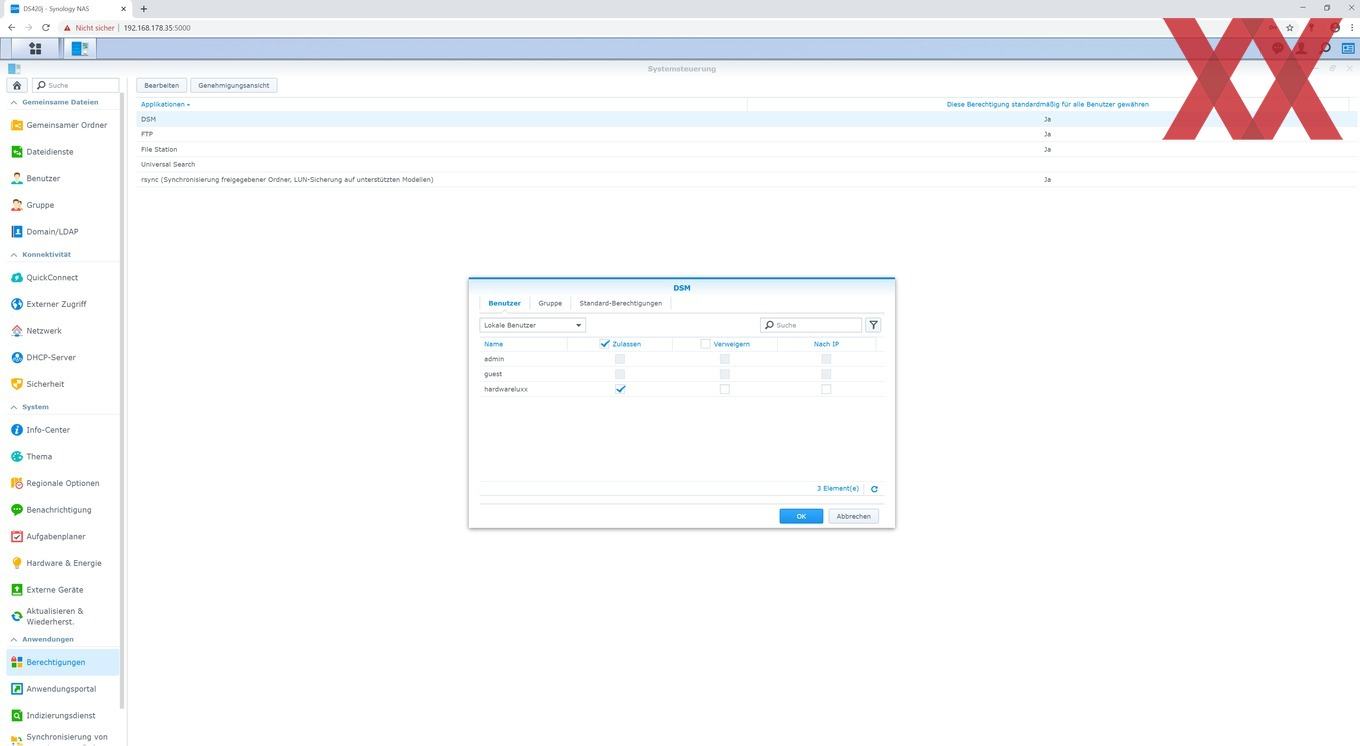Image resolution: width=1360 pixels, height=746 pixels.
Task: Click OK in the DSM dialog
Action: [x=801, y=516]
